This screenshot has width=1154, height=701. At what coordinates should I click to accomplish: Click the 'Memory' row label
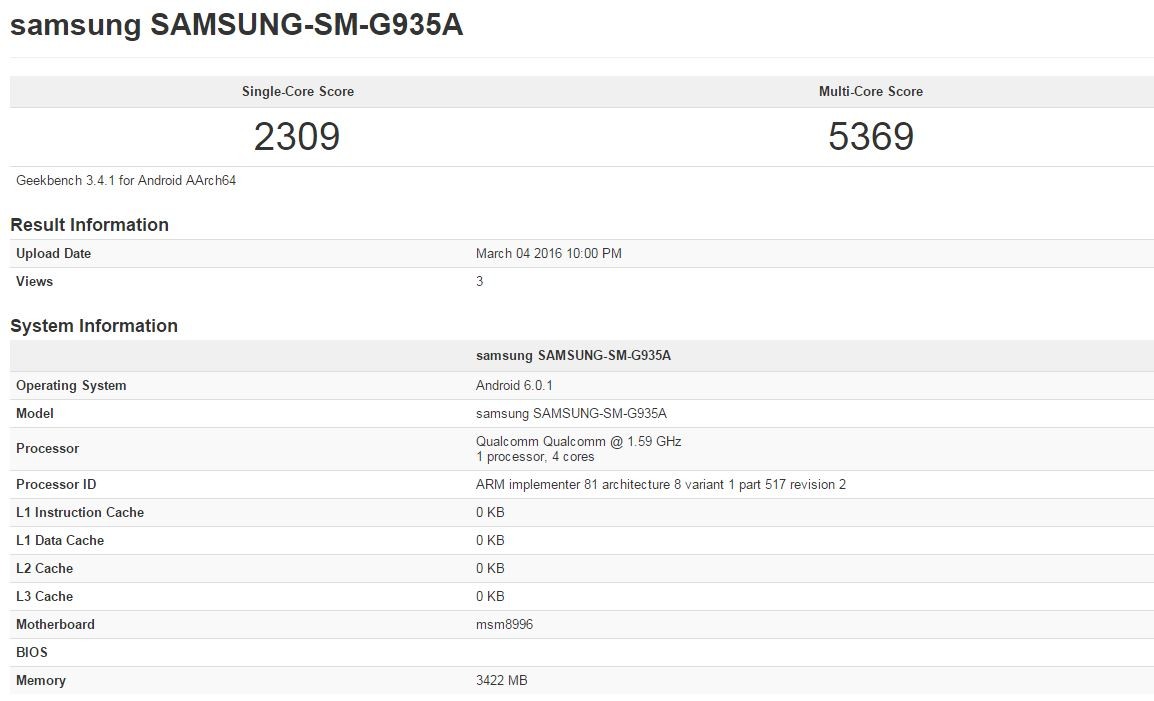click(x=40, y=680)
